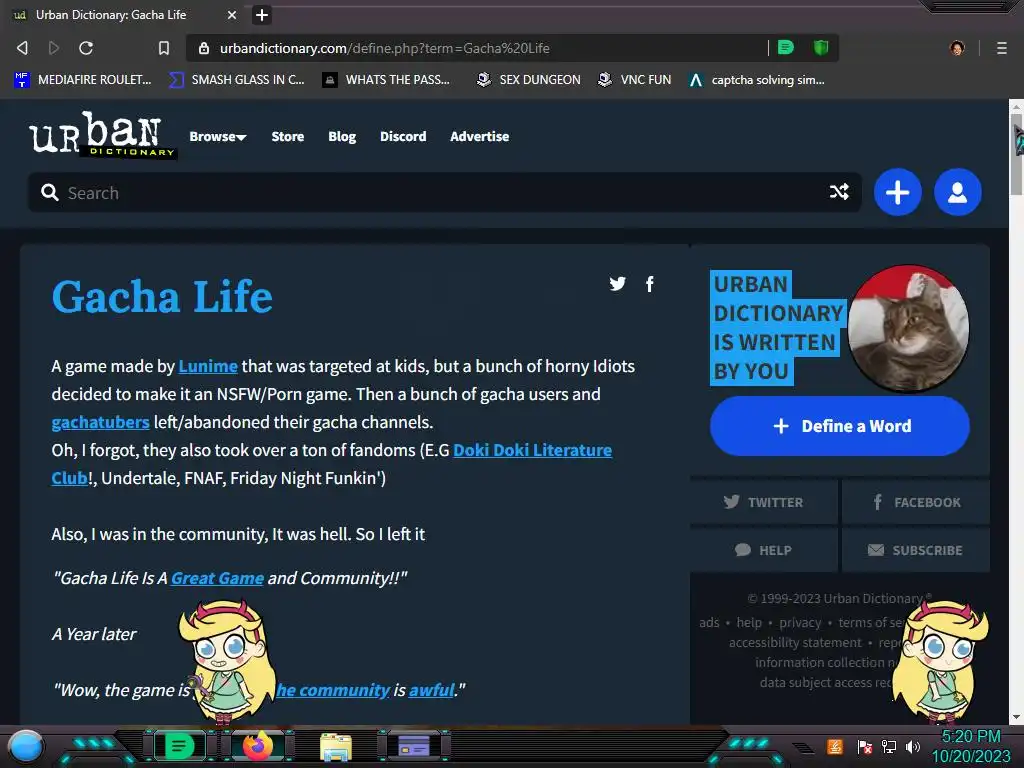Open the blue user account button
Screen dimensions: 1024x768
pyautogui.click(x=957, y=192)
